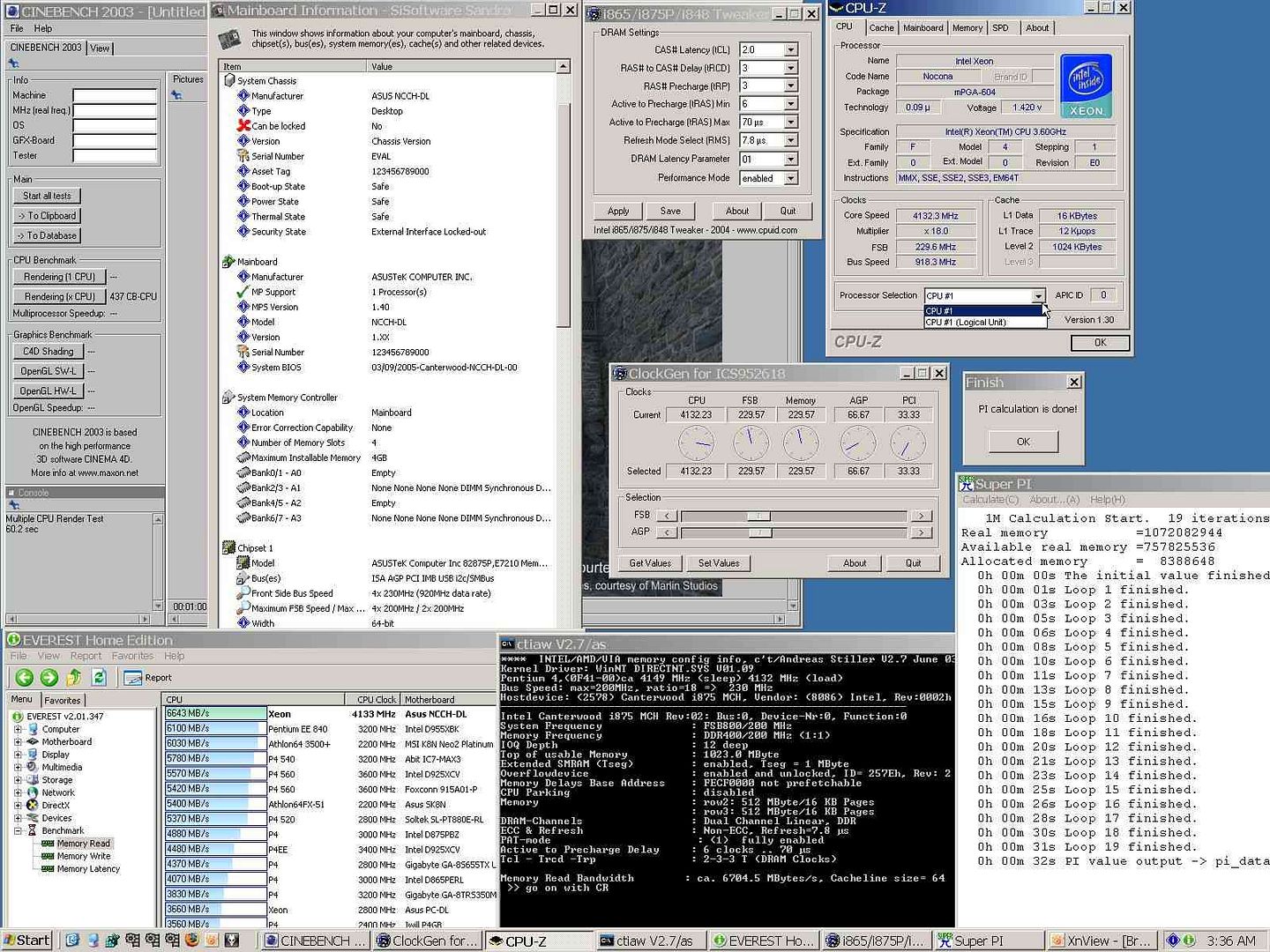Click the FSB slider thumb in ClockGen
Image resolution: width=1270 pixels, height=952 pixels.
(x=758, y=516)
